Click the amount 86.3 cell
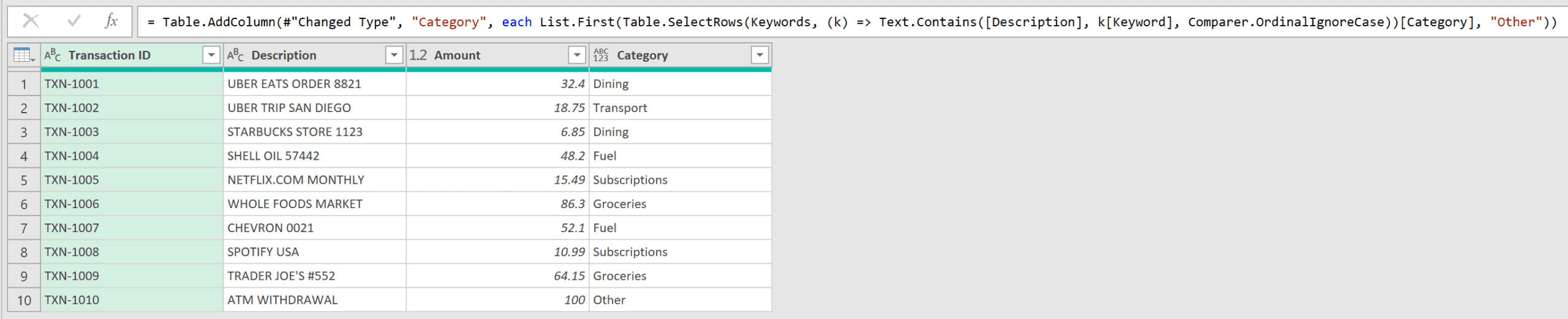Screen dimensions: 1568x319 497,204
